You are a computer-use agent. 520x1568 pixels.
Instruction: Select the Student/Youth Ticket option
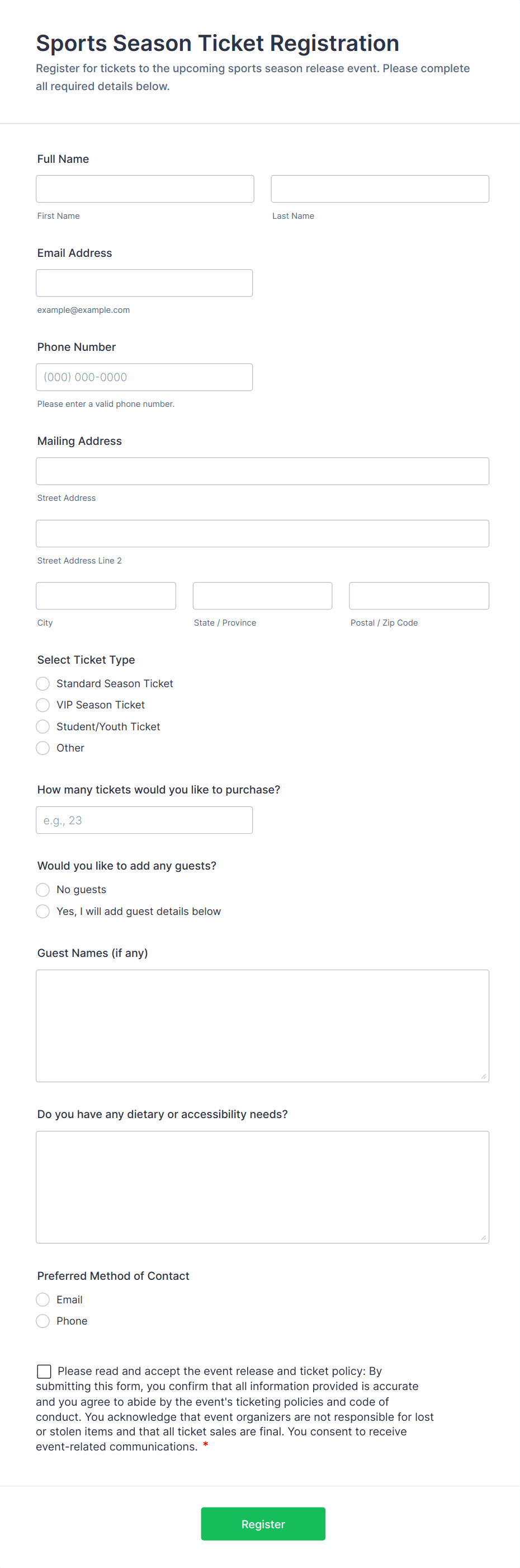coord(42,726)
